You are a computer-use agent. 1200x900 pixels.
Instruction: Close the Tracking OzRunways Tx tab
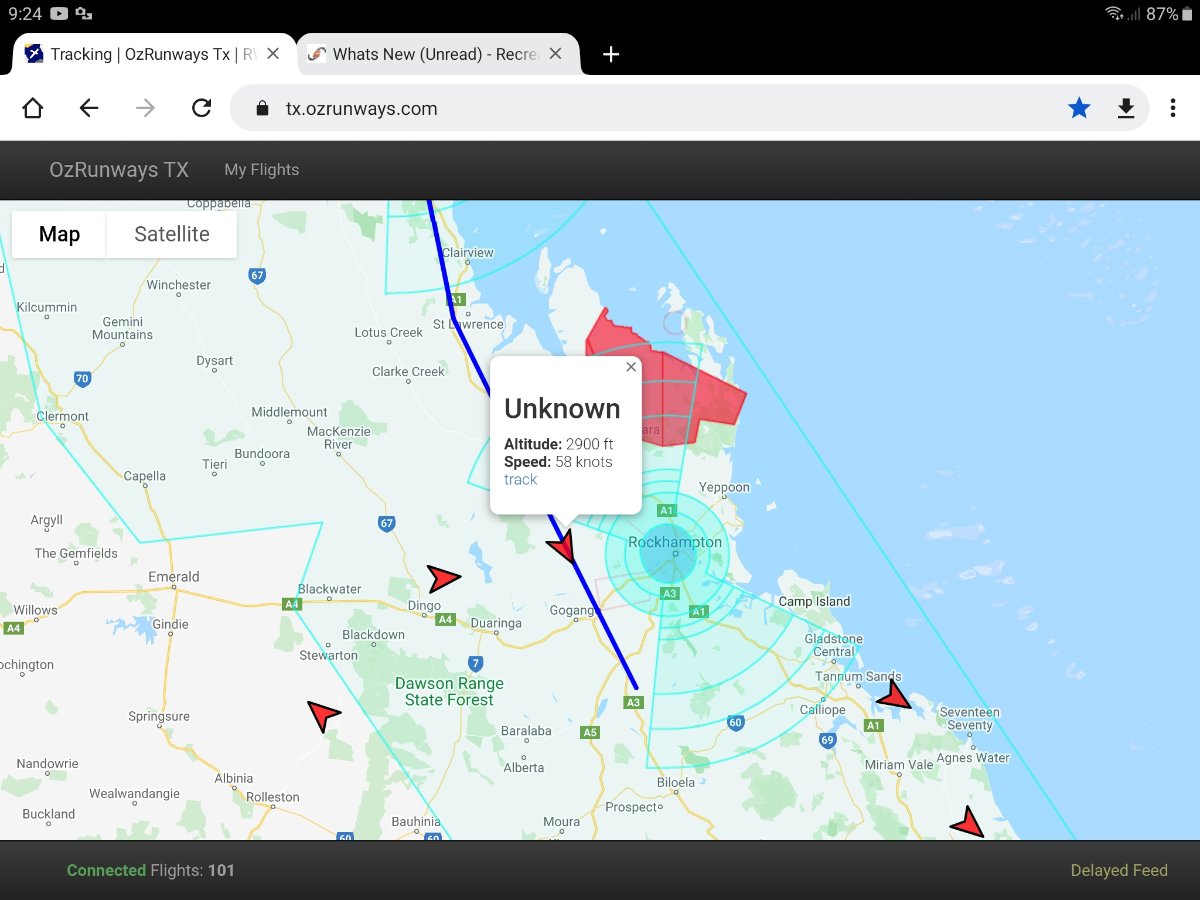(273, 54)
